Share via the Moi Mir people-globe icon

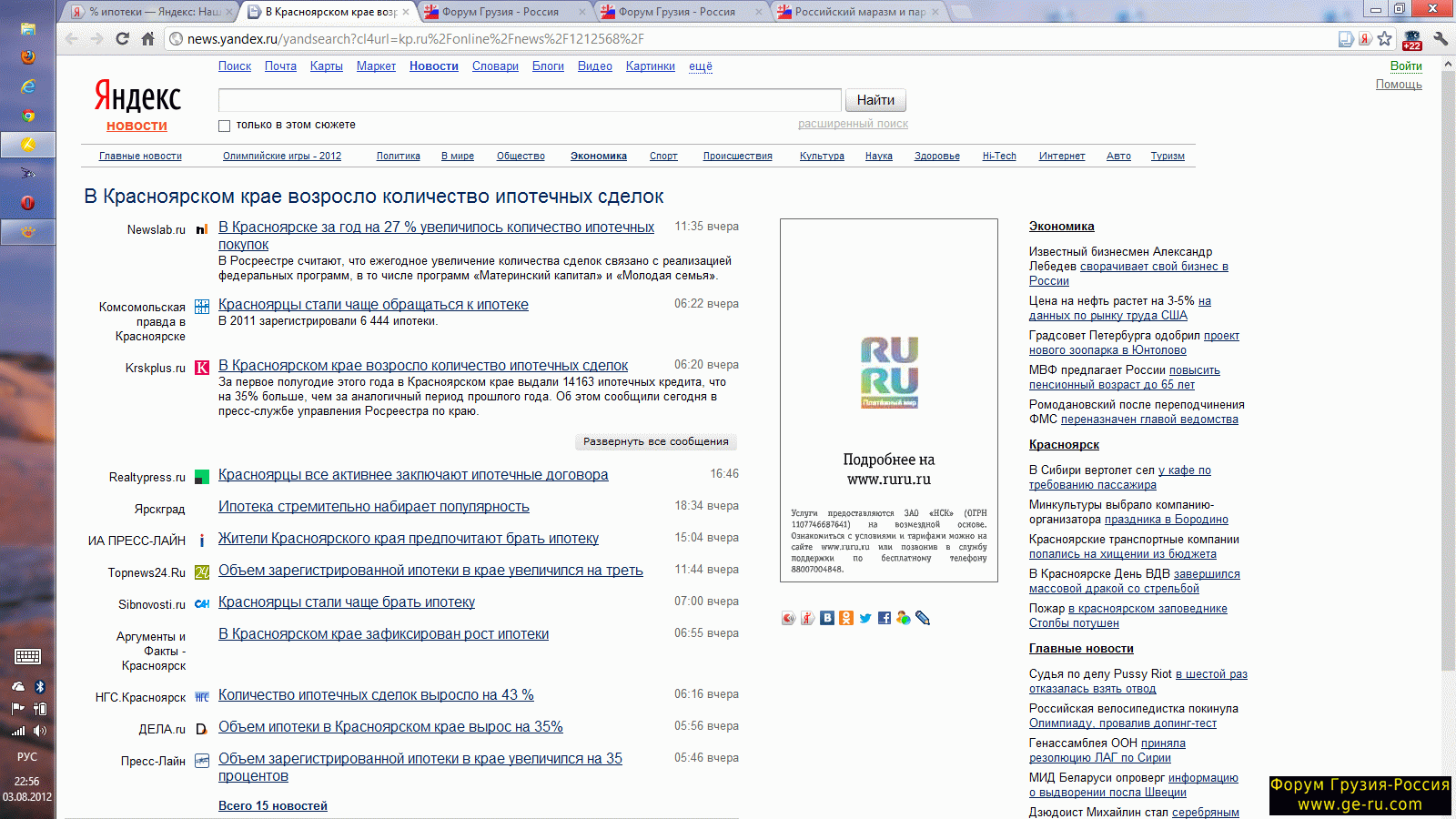pos(903,618)
